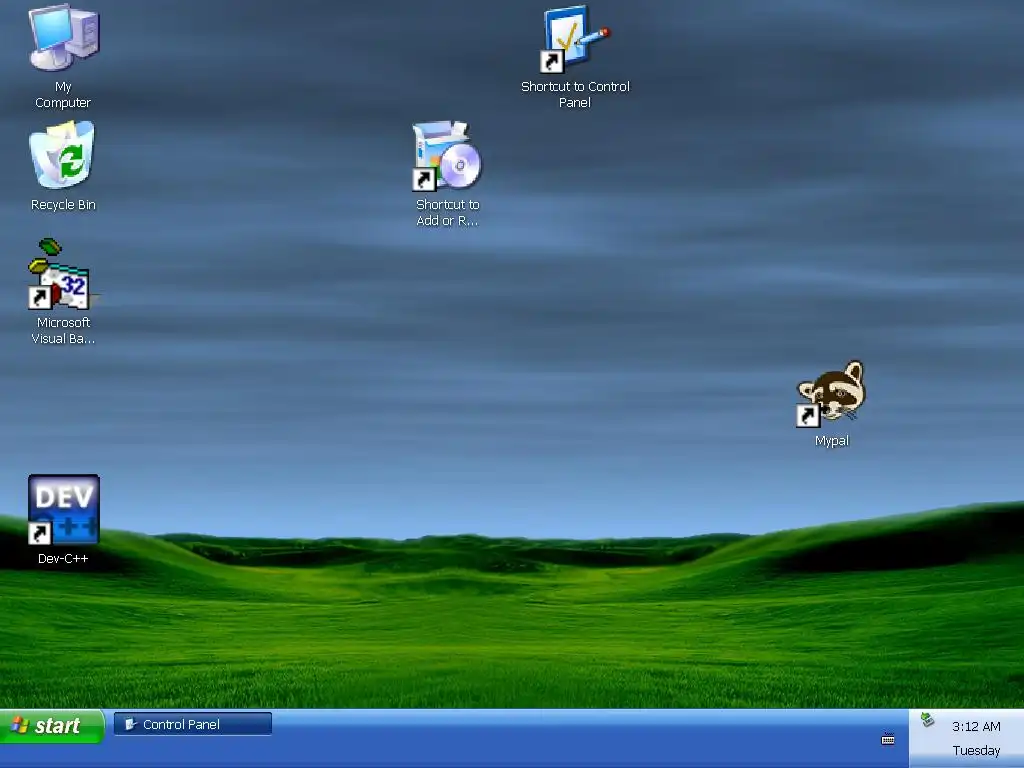Screen dimensions: 1024x768
Task: Click the 'Mypal' icon label
Action: click(x=831, y=441)
